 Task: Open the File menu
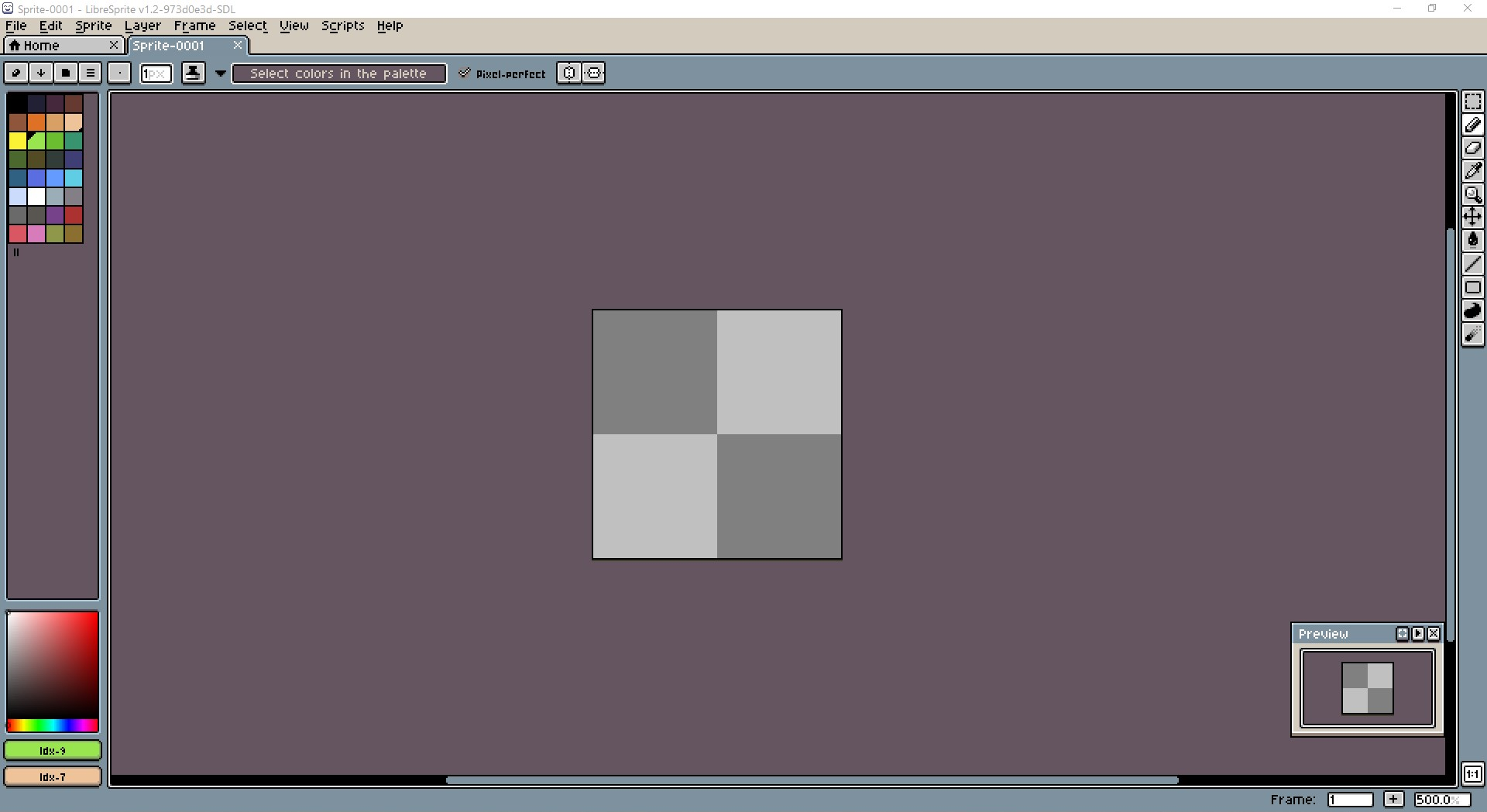[16, 26]
